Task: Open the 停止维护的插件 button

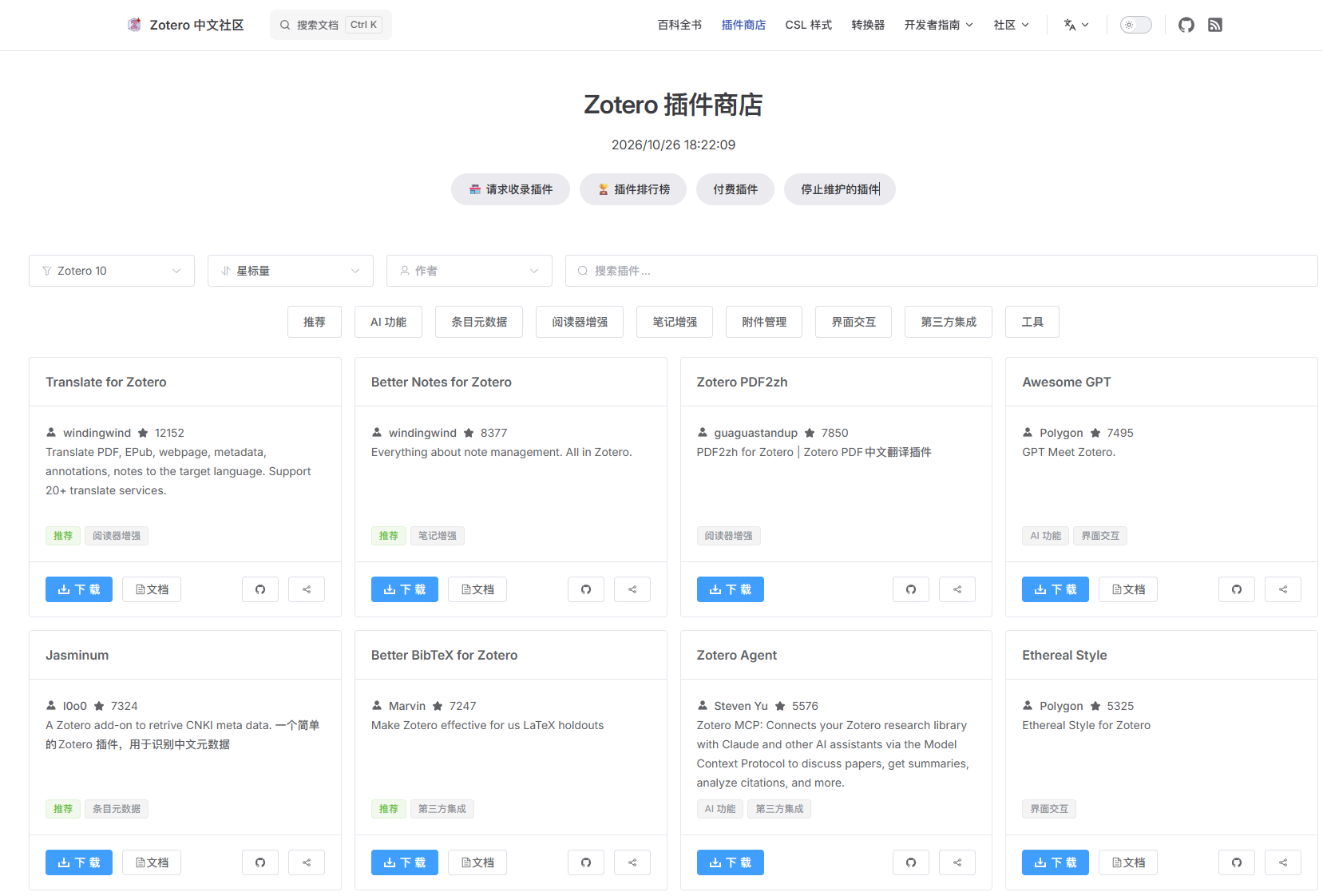Action: [x=840, y=189]
